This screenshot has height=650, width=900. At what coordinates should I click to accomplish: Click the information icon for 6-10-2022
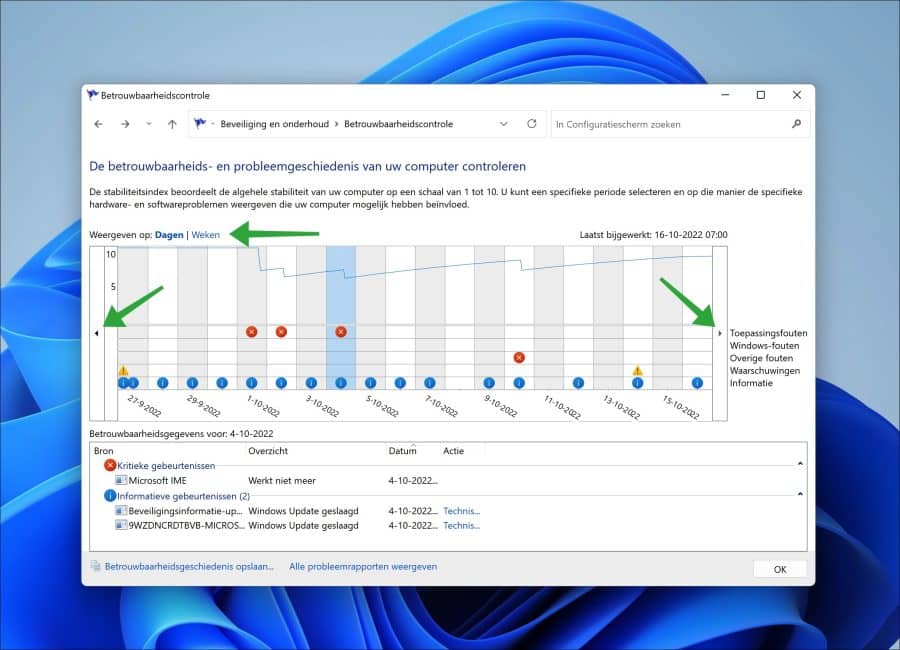400,383
